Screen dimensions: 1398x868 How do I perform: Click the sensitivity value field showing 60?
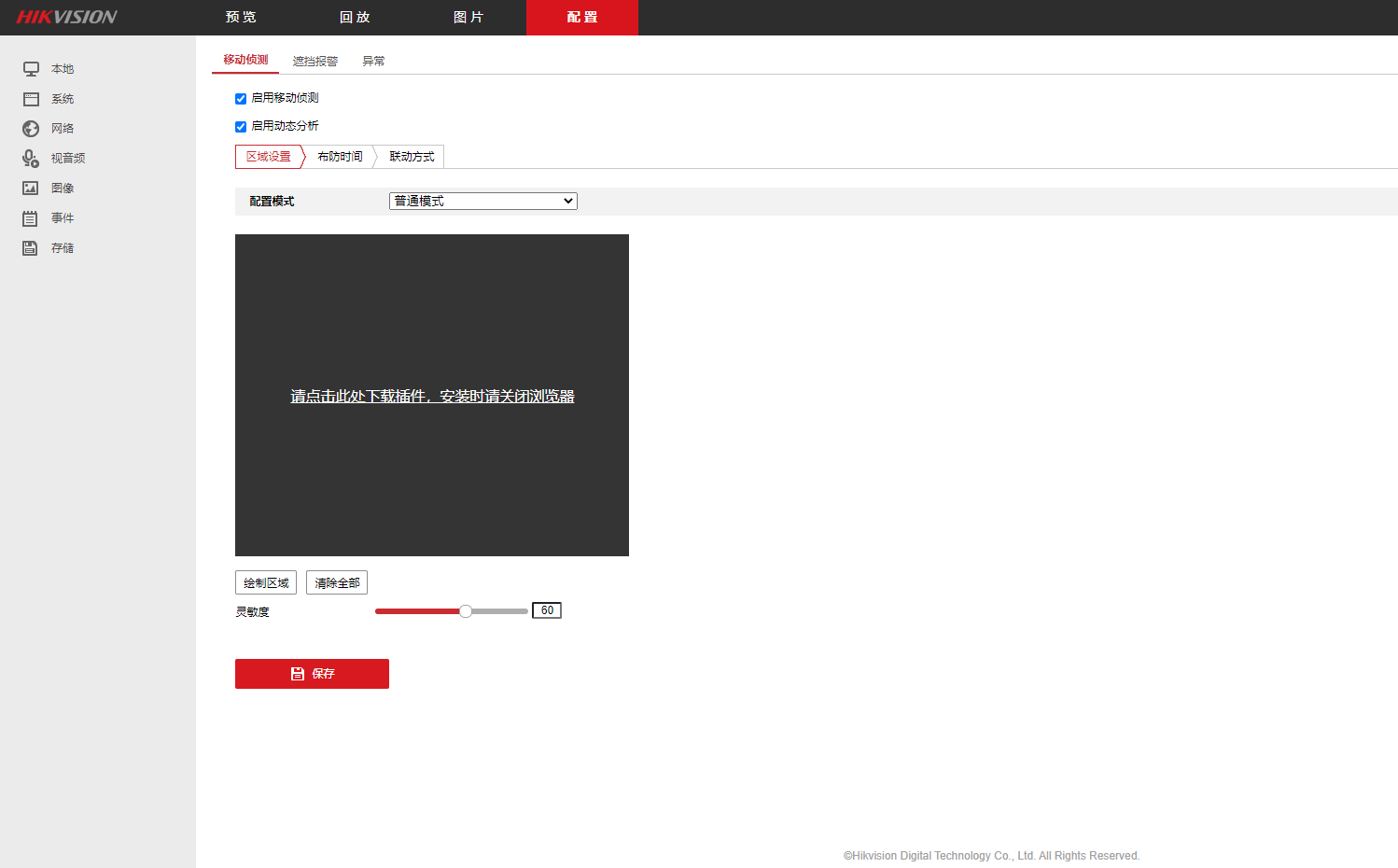(547, 610)
